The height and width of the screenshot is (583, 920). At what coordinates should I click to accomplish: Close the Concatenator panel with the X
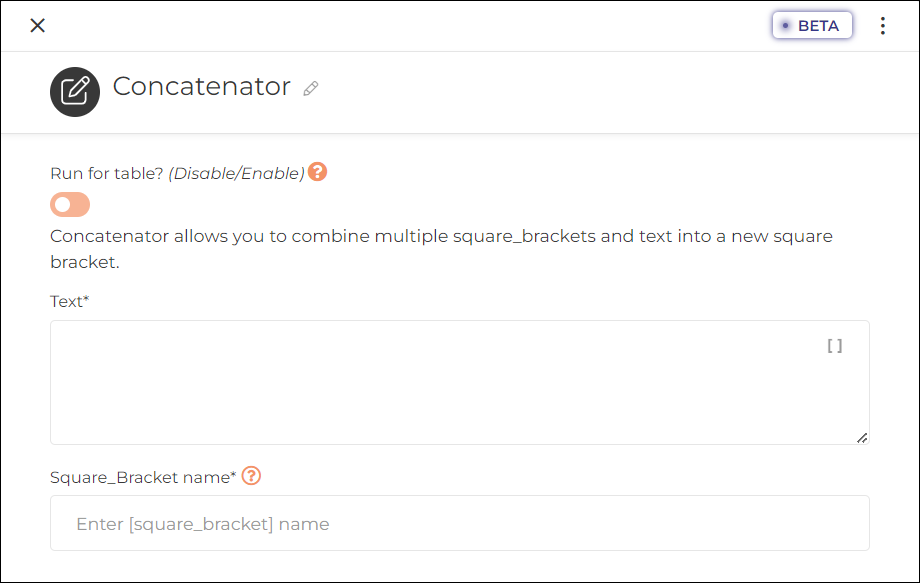point(38,25)
